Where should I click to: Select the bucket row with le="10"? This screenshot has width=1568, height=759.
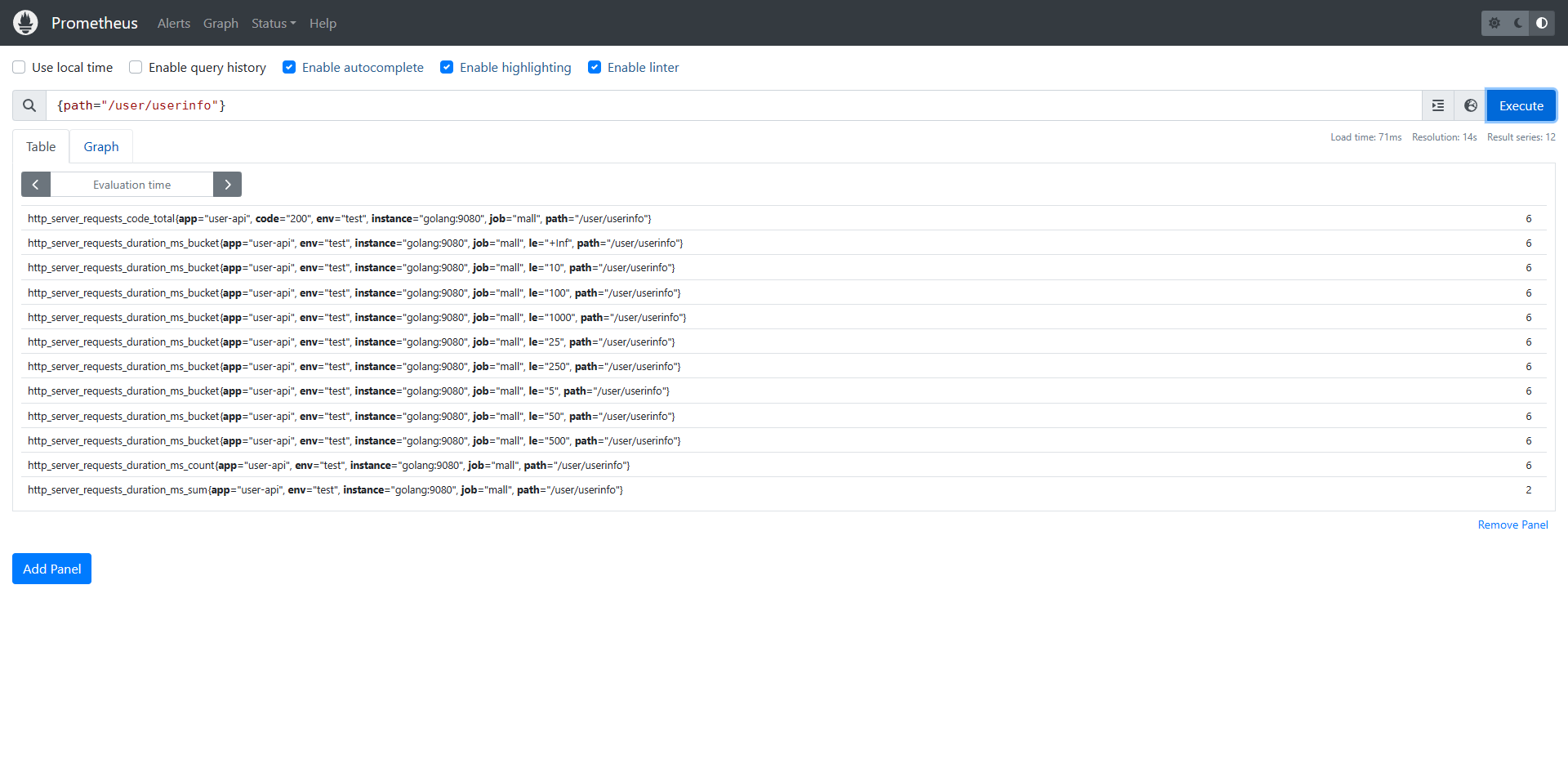point(784,267)
